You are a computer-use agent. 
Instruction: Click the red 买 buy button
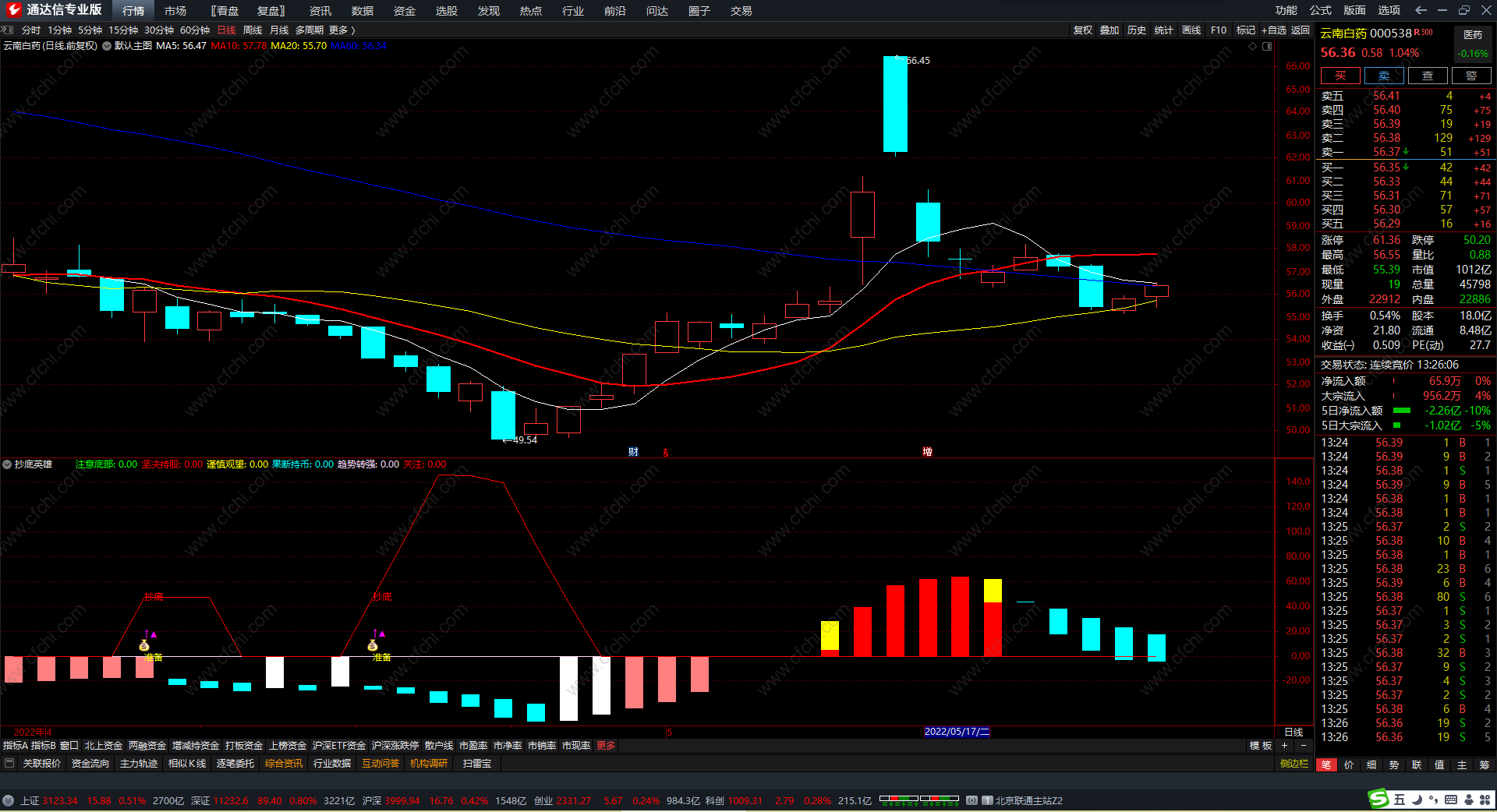[1340, 76]
